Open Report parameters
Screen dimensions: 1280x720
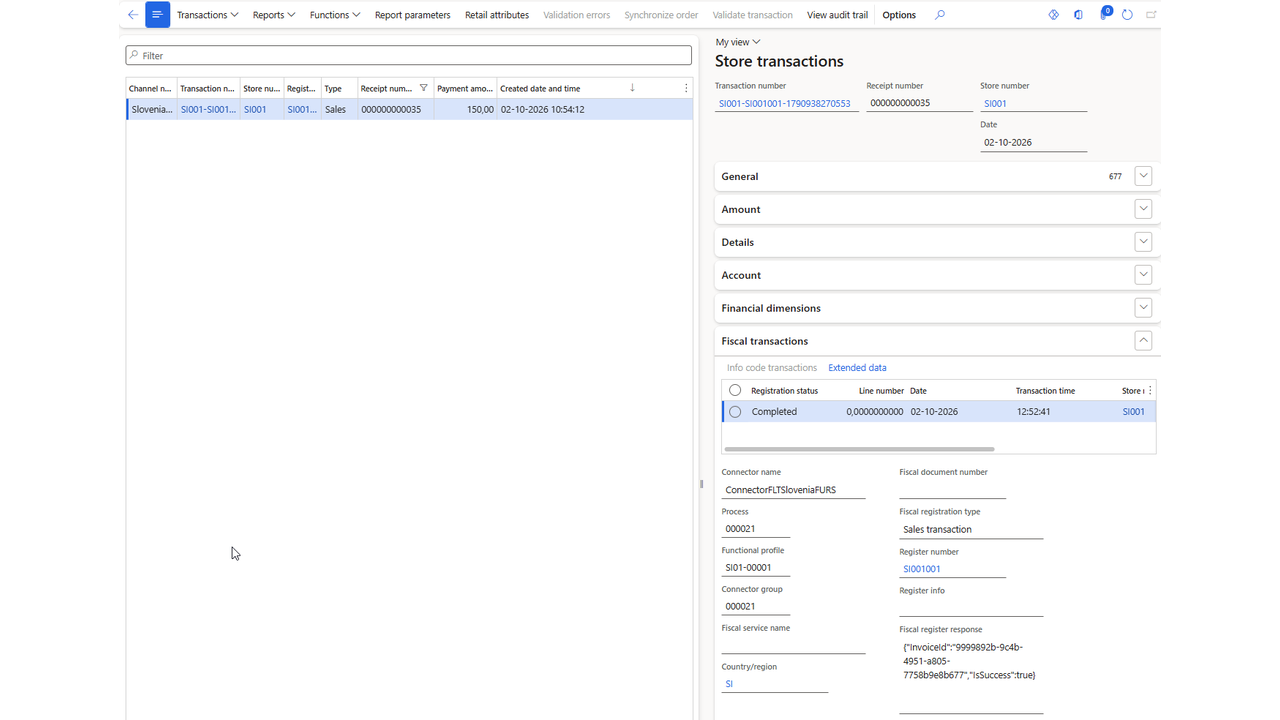pyautogui.click(x=412, y=15)
